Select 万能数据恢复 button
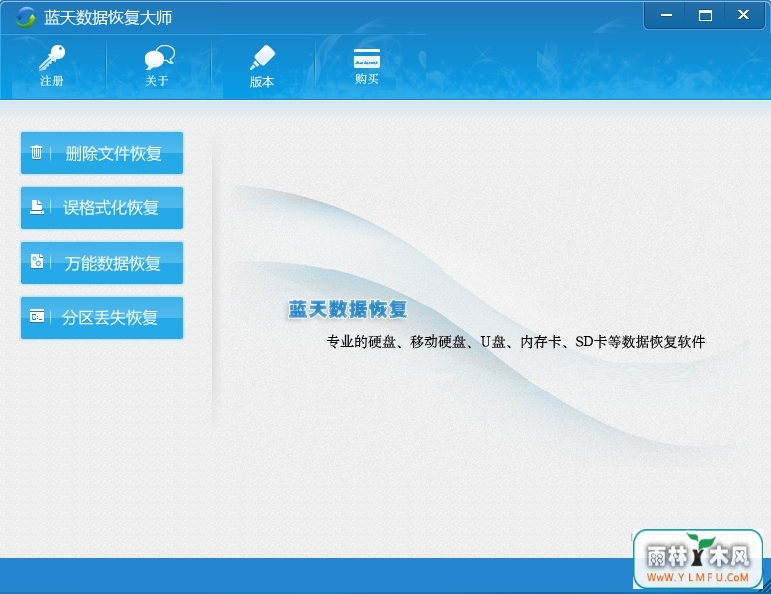771x594 pixels. tap(102, 263)
